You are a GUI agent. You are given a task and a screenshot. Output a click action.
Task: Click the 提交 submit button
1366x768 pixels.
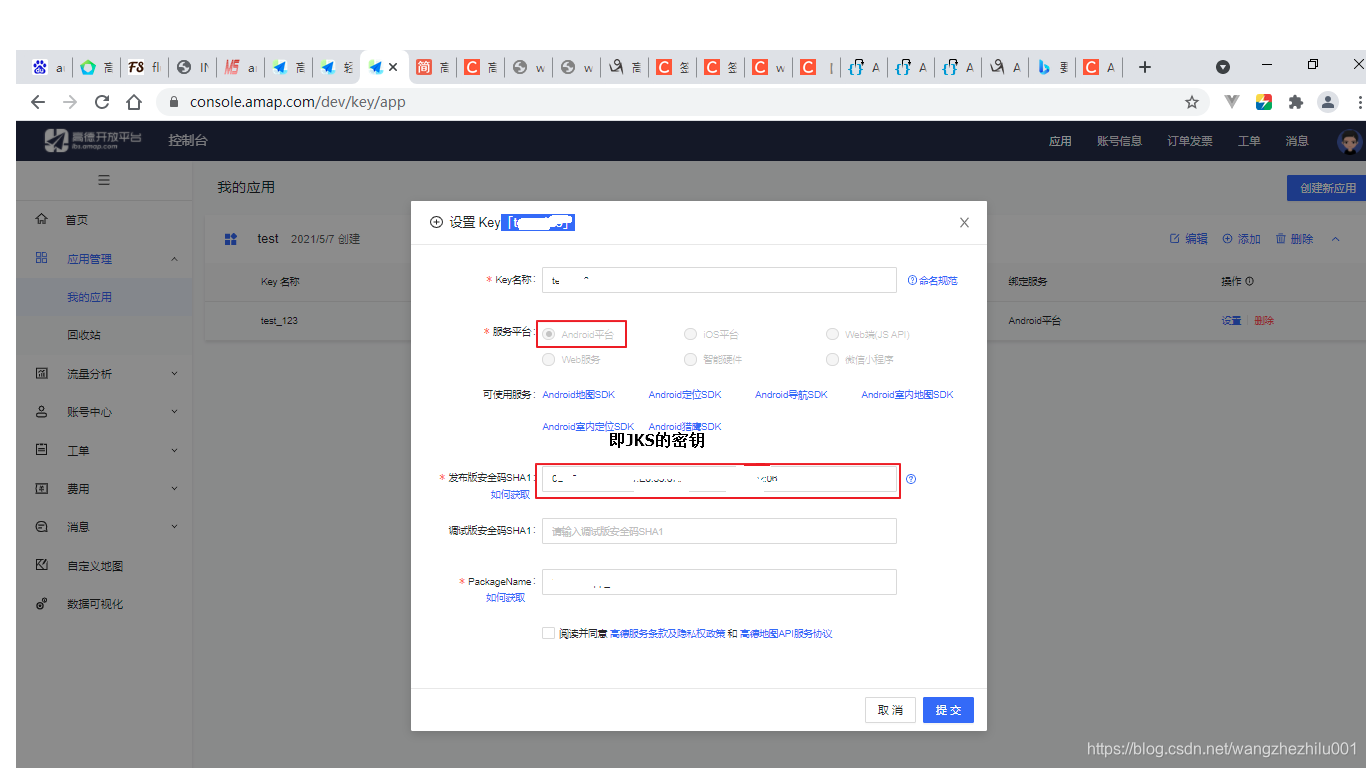tap(947, 710)
